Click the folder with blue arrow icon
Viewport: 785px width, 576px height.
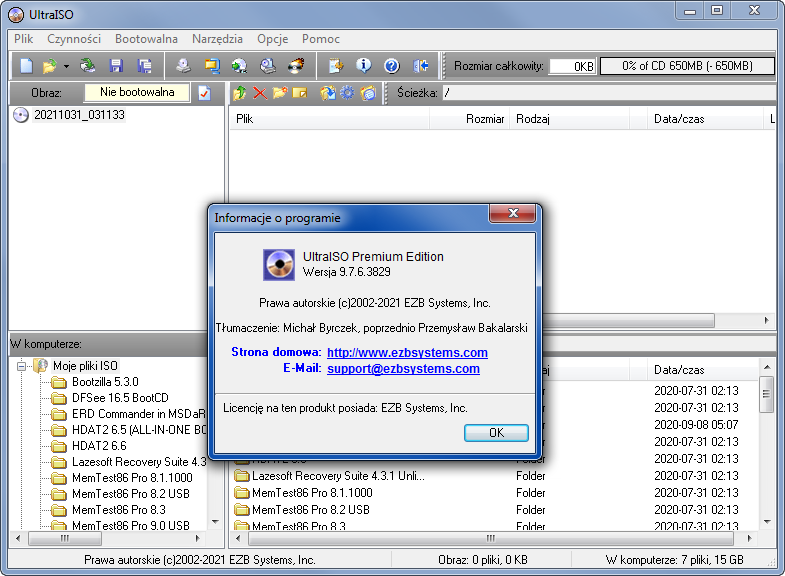328,93
